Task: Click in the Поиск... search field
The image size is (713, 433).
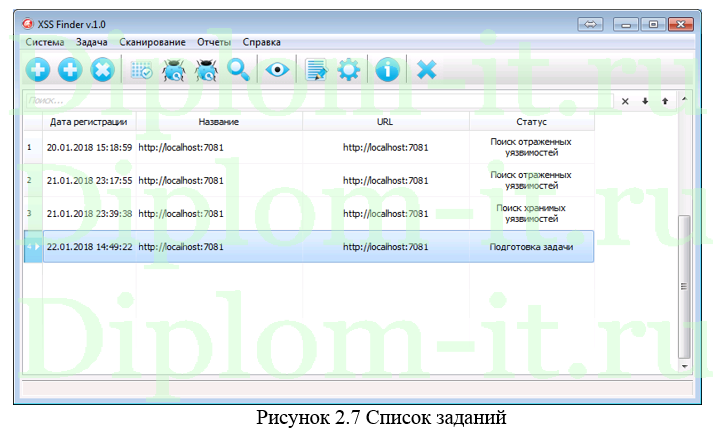Action: [x=319, y=101]
